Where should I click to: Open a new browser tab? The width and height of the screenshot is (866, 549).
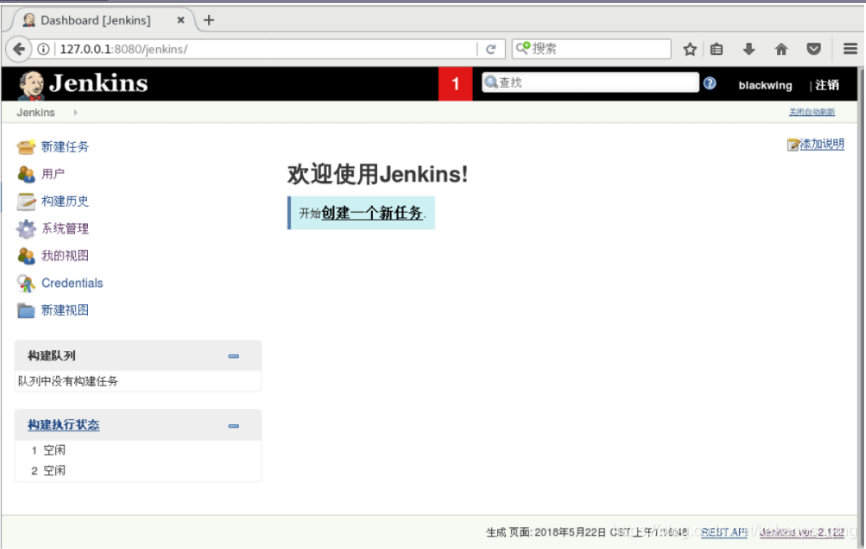(x=209, y=20)
